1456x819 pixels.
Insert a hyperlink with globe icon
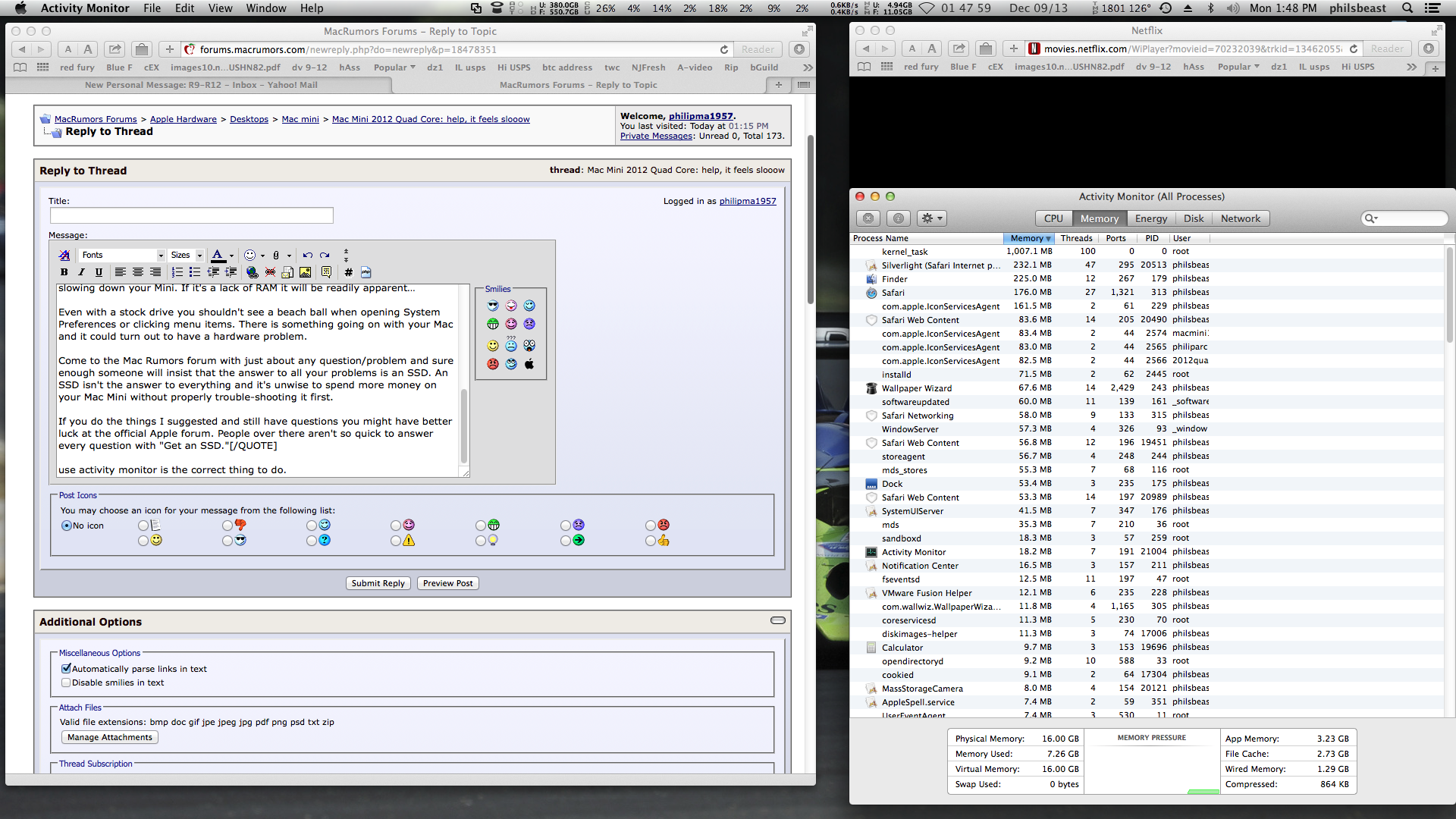coord(253,272)
